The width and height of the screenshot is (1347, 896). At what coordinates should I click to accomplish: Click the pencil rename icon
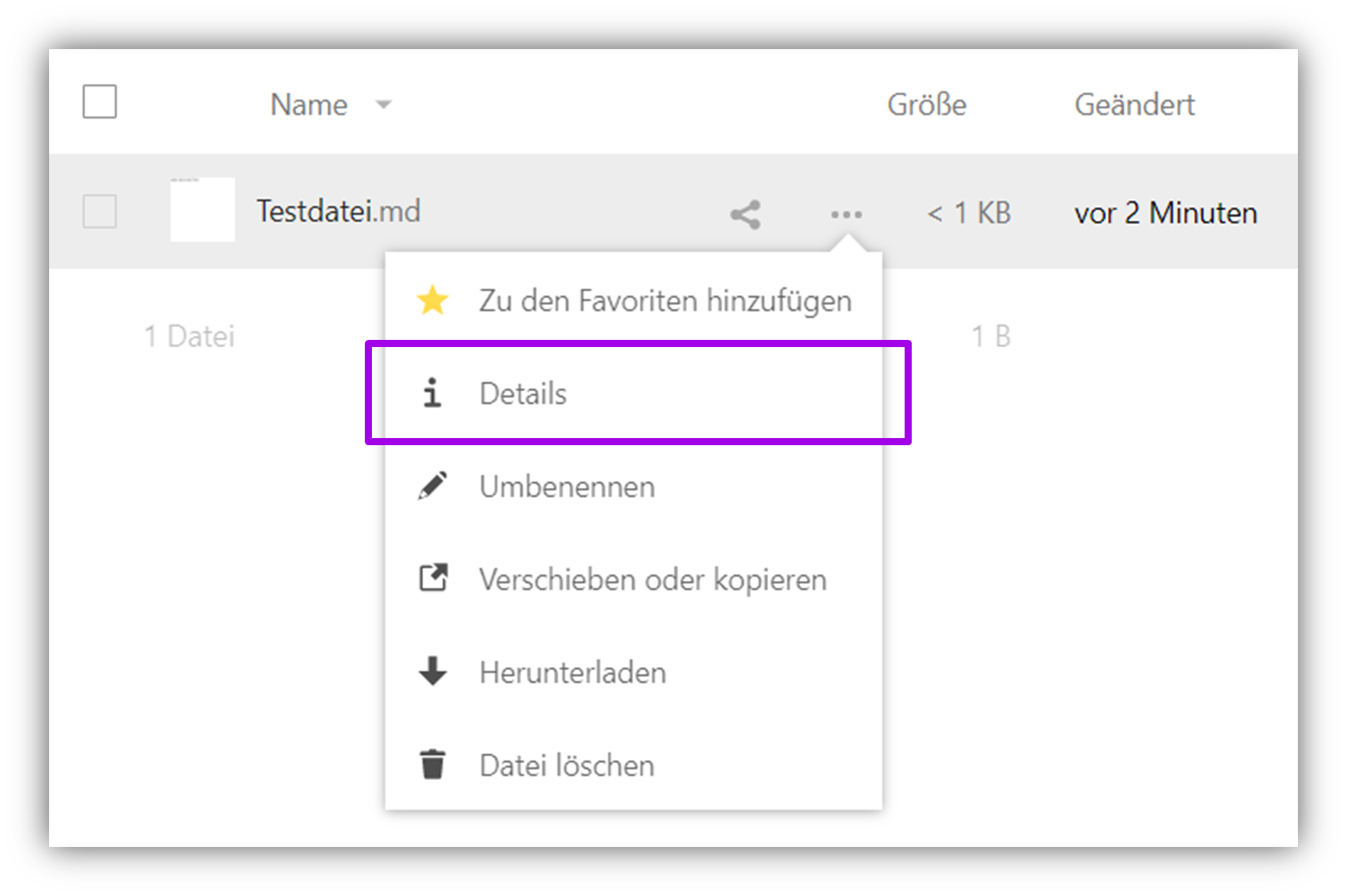[x=432, y=486]
